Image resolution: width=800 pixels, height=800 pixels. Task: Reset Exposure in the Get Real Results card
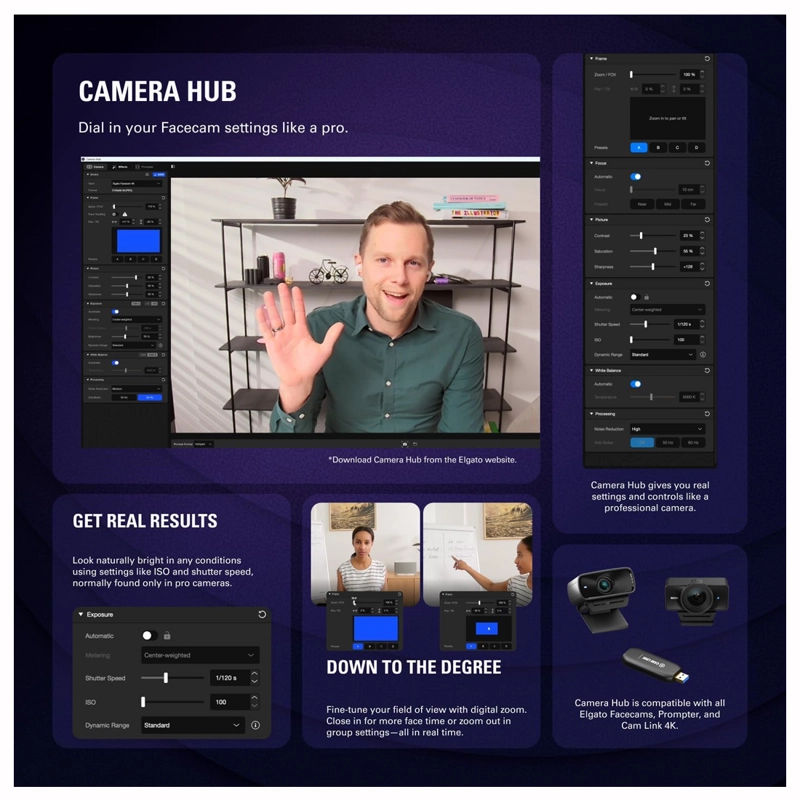point(262,614)
